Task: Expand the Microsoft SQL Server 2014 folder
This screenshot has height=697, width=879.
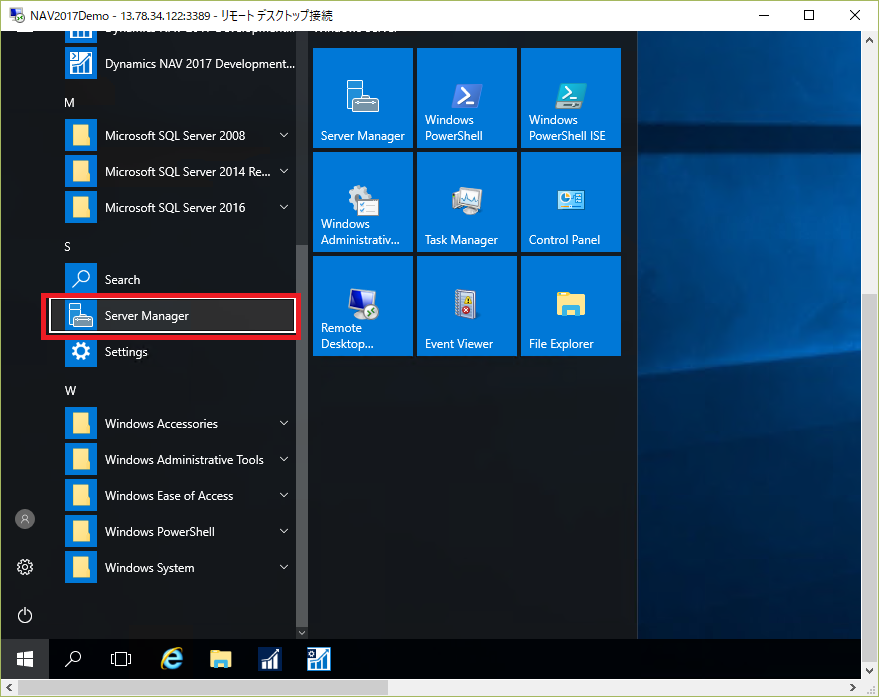Action: pos(179,172)
